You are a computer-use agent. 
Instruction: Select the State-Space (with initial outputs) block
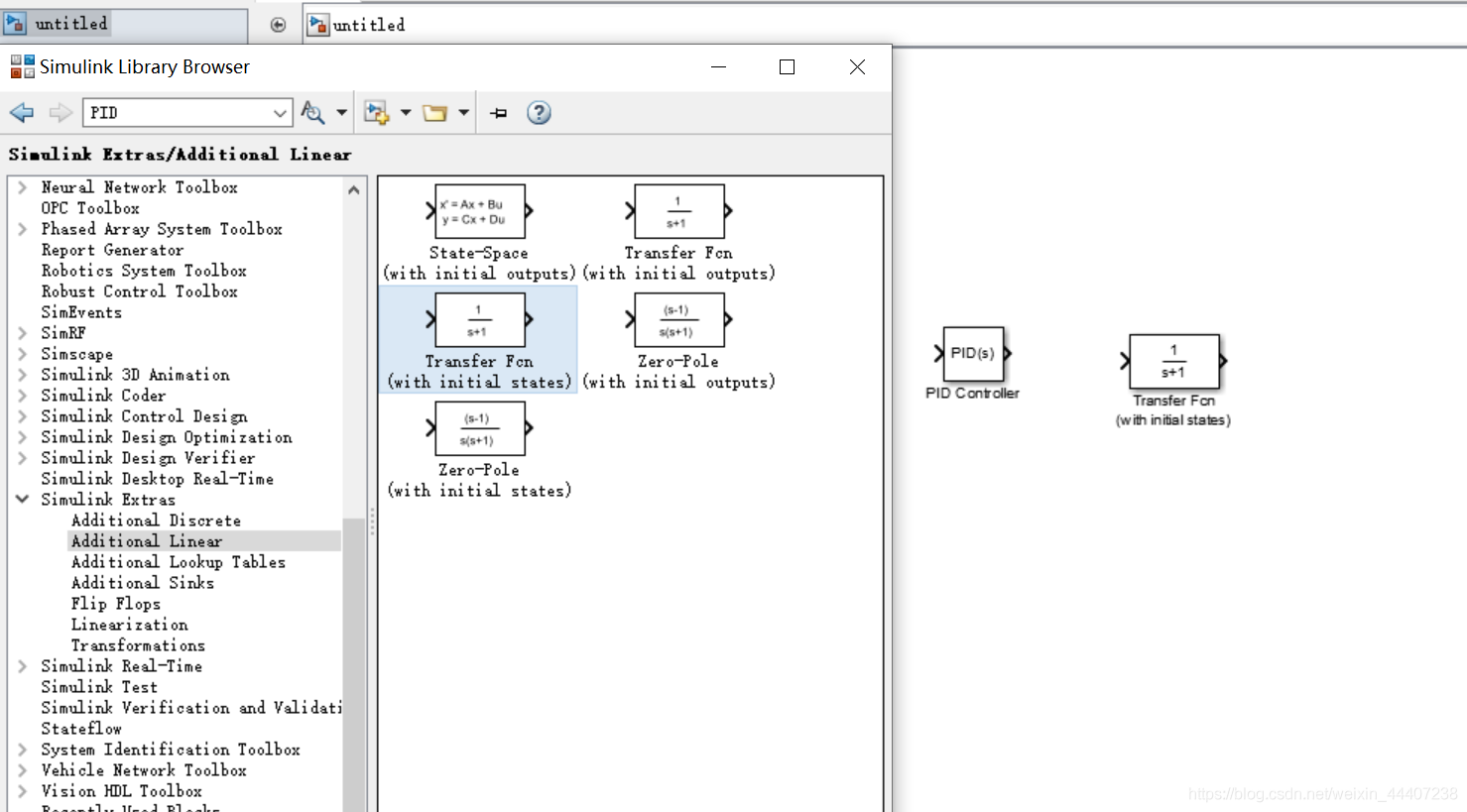point(479,233)
